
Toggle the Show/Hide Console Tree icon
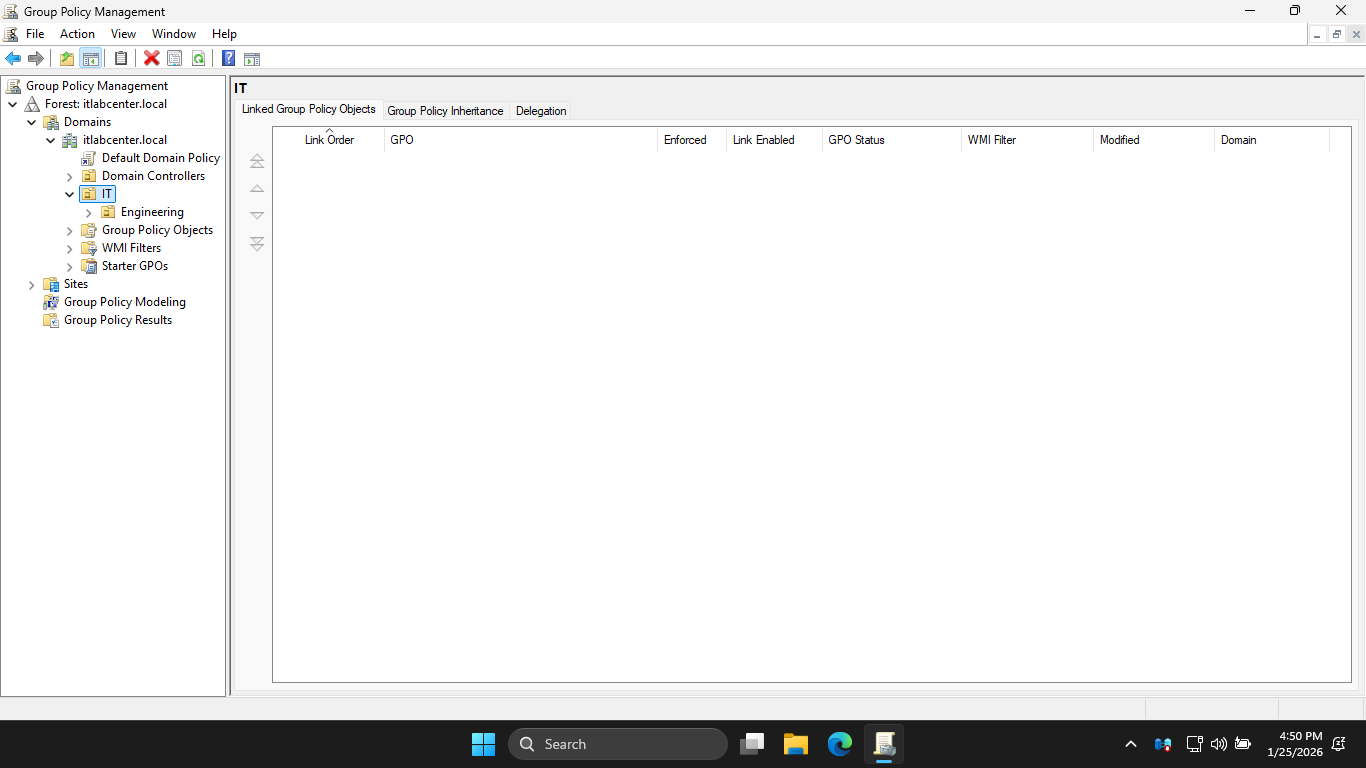91,59
